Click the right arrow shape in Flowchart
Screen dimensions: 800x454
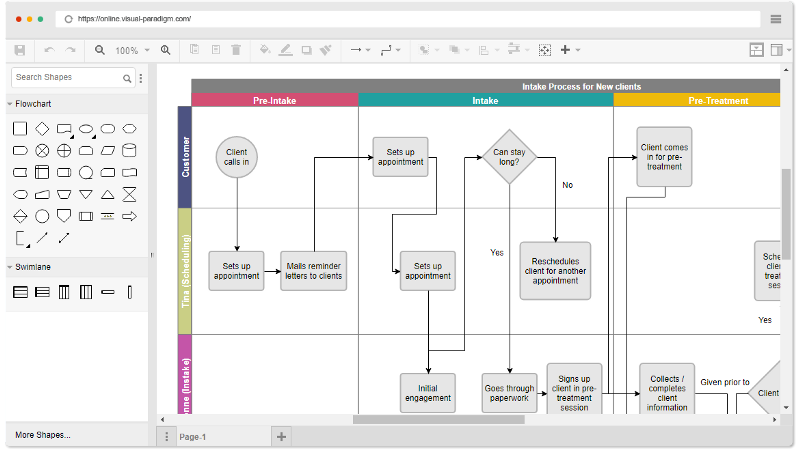[x=129, y=216]
